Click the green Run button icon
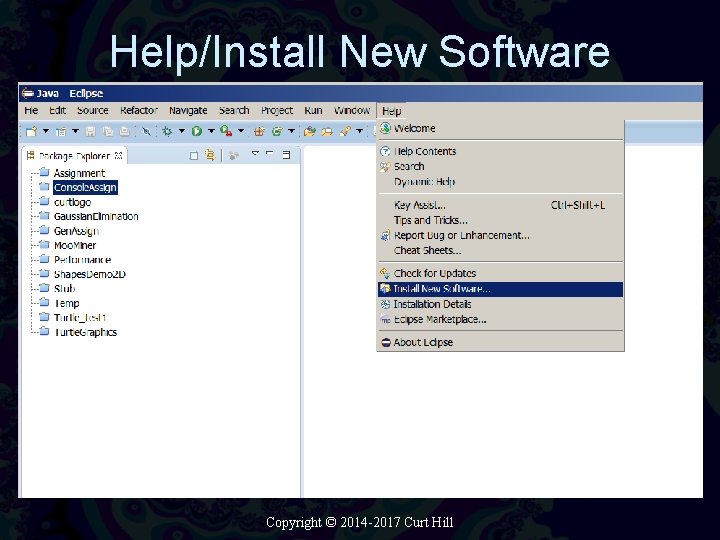720x540 pixels. [197, 132]
